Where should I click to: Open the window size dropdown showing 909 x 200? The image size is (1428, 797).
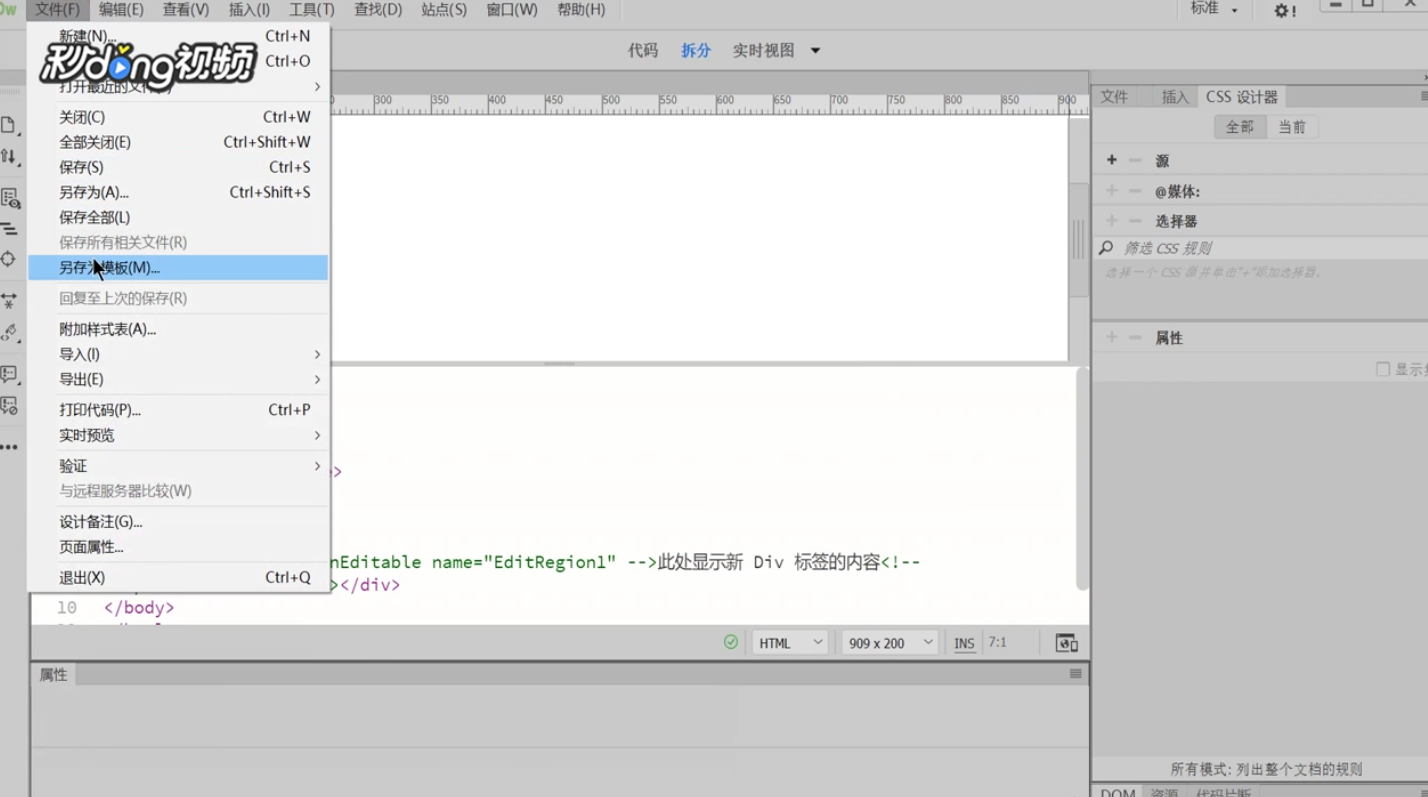click(x=888, y=641)
